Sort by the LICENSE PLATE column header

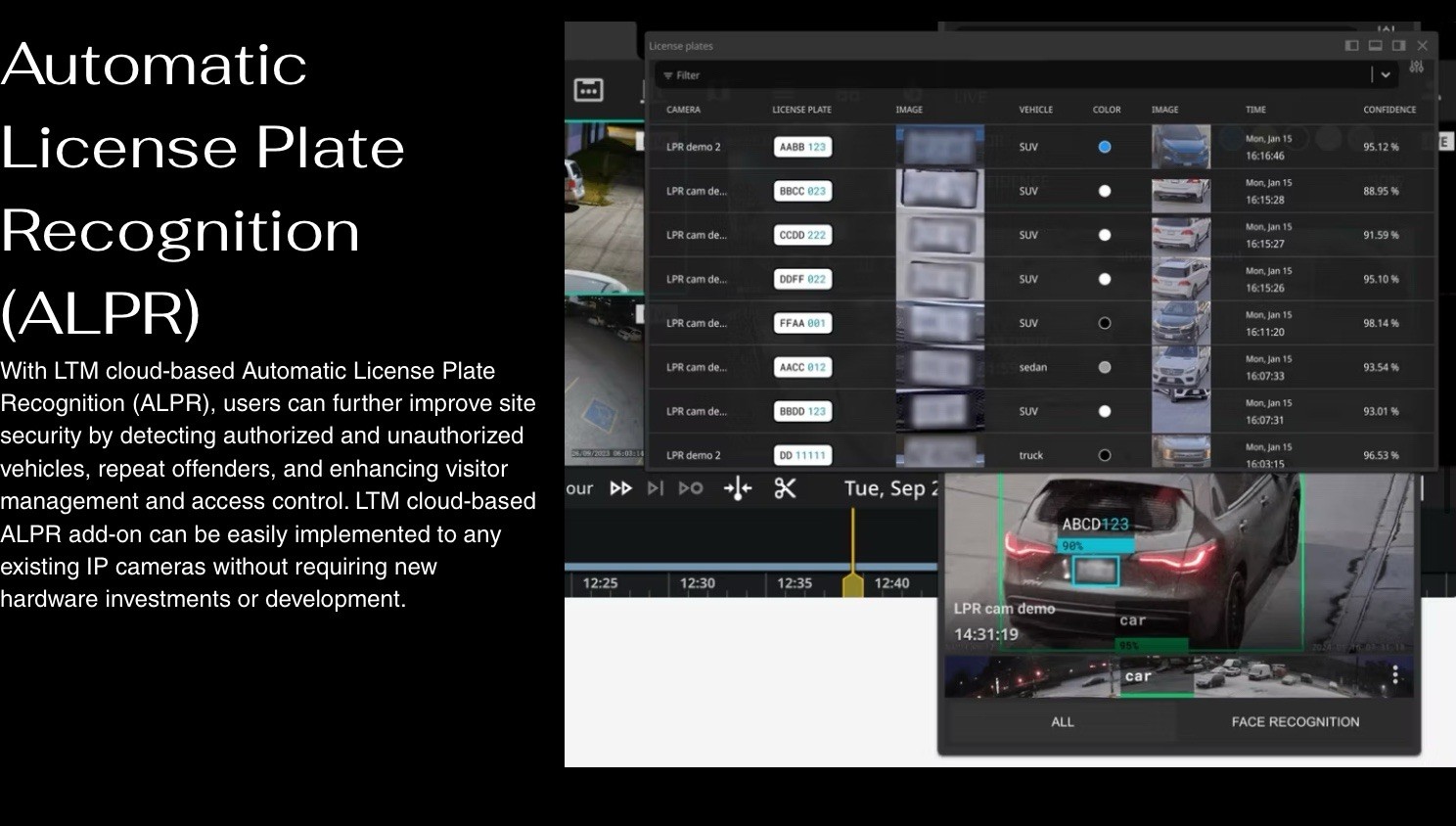801,110
